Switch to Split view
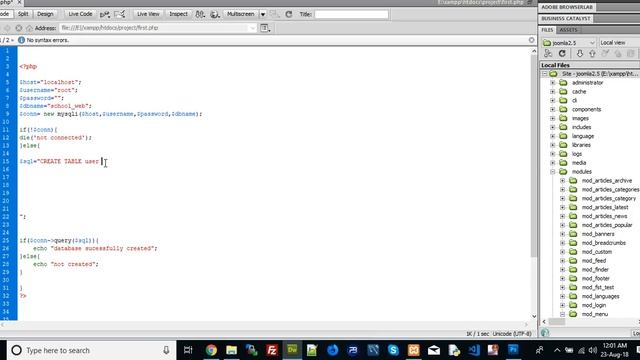The image size is (640, 360). point(23,14)
